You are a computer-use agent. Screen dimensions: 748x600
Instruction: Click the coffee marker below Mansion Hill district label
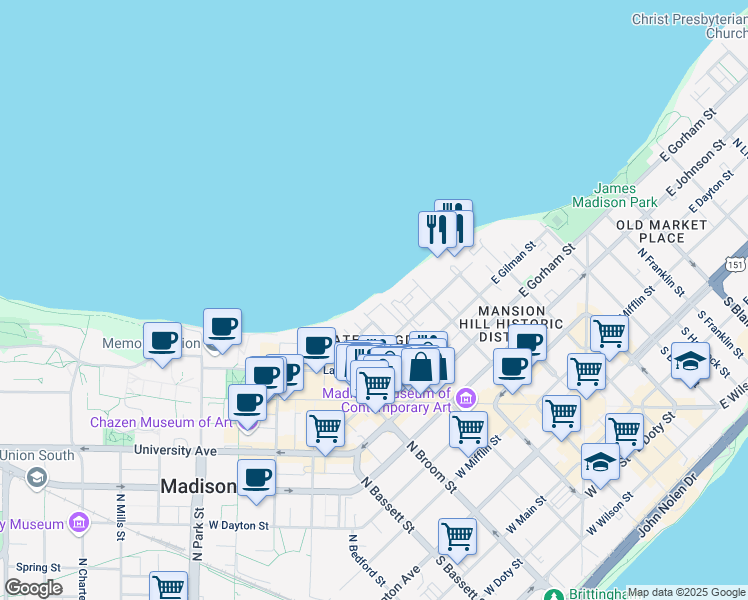click(512, 366)
